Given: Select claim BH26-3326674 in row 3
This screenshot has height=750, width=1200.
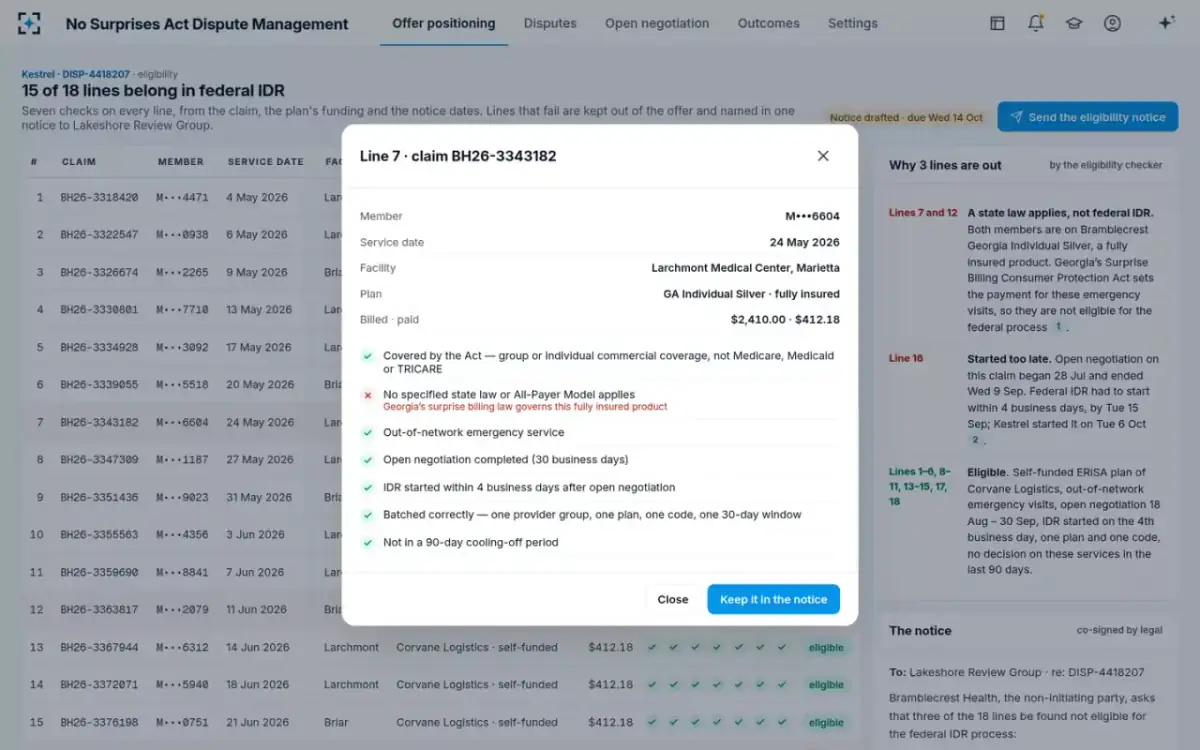Looking at the screenshot, I should [99, 272].
